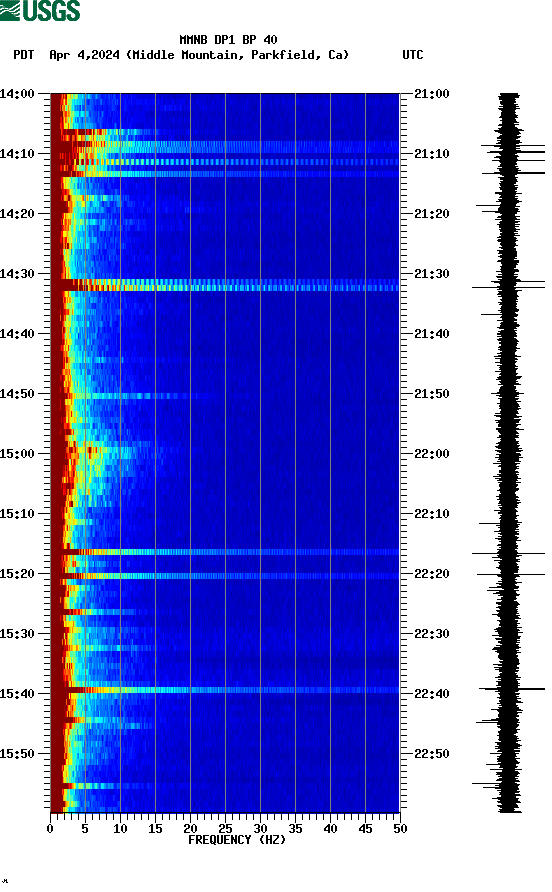This screenshot has height=892, width=552.
Task: Click the '22:30' UTC time label
Action: [x=432, y=634]
